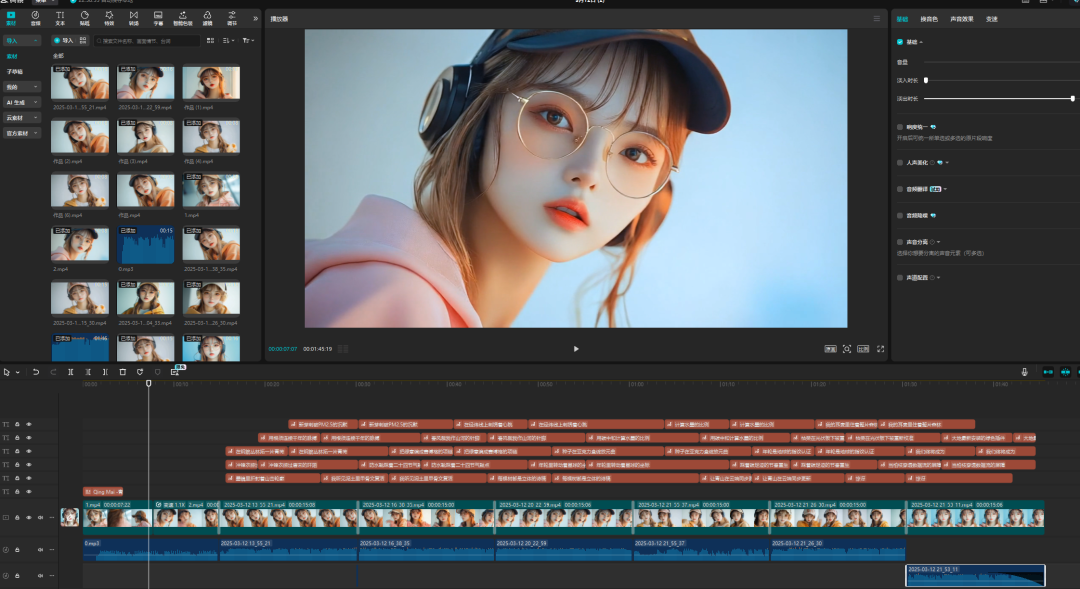Select 素材 in the left sidebar

click(12, 56)
